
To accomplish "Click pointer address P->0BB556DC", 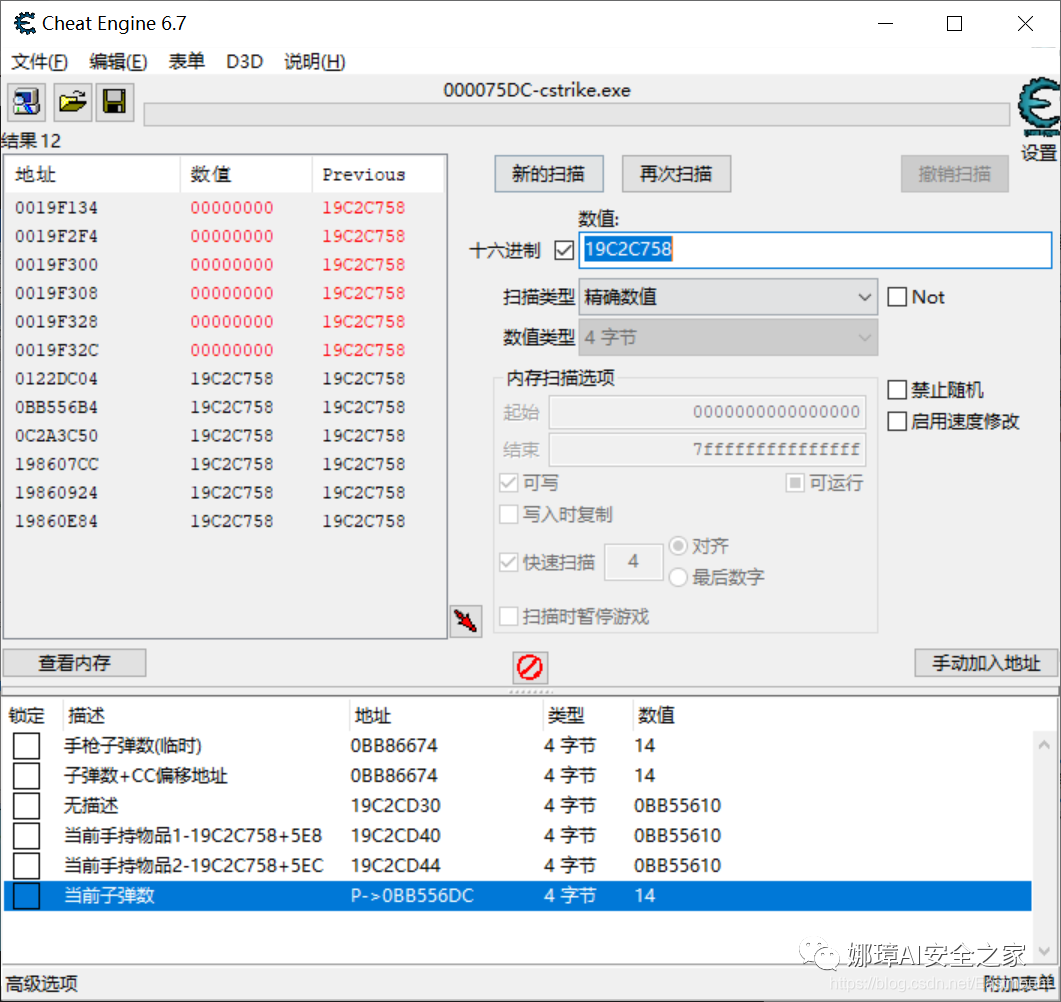I will coord(412,896).
